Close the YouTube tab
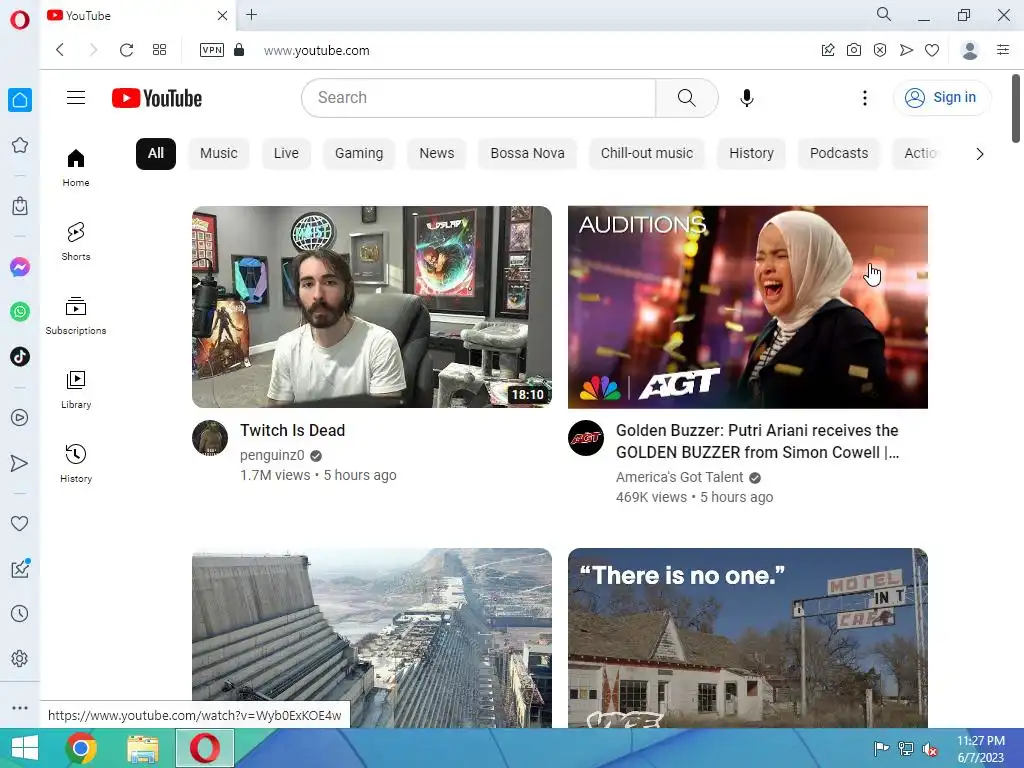The height and width of the screenshot is (768, 1024). 222,15
